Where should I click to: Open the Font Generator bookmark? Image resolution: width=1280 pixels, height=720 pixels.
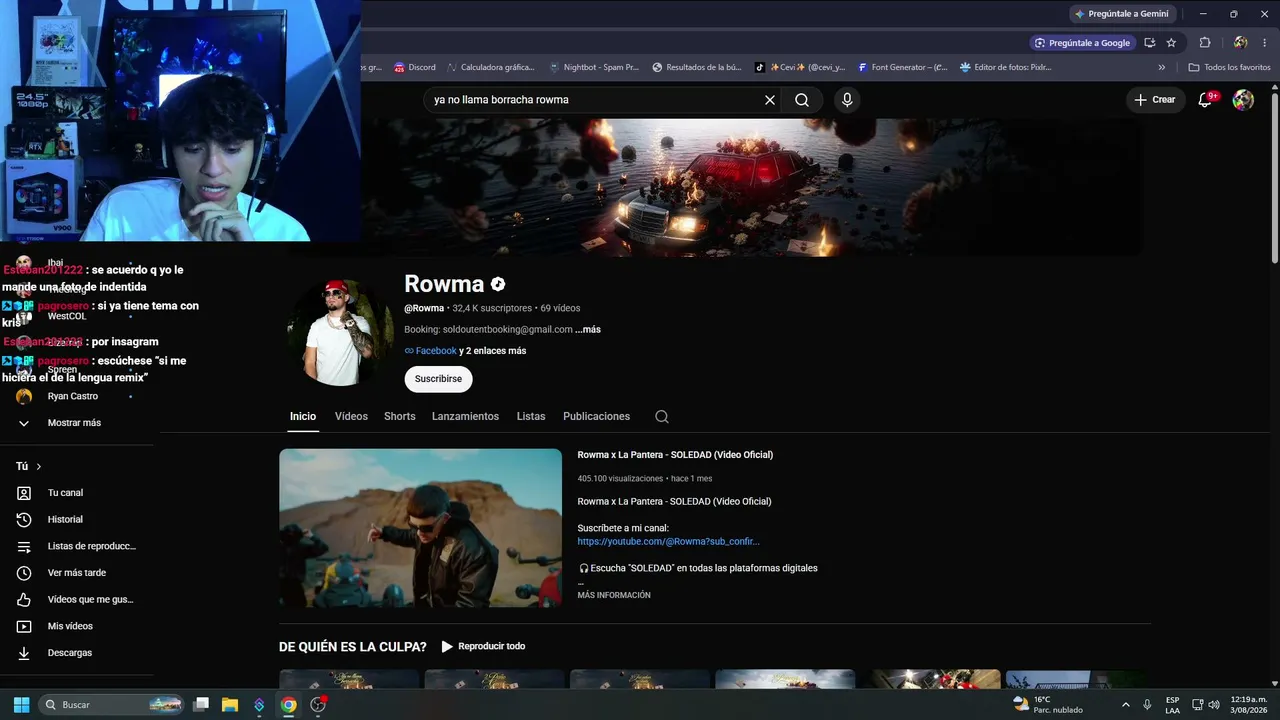902,68
